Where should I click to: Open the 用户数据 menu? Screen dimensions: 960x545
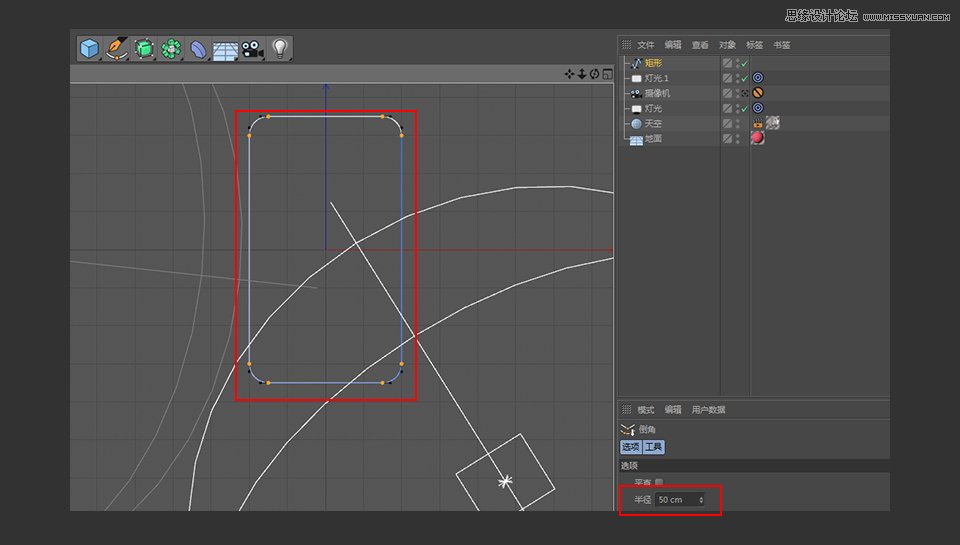(x=708, y=410)
